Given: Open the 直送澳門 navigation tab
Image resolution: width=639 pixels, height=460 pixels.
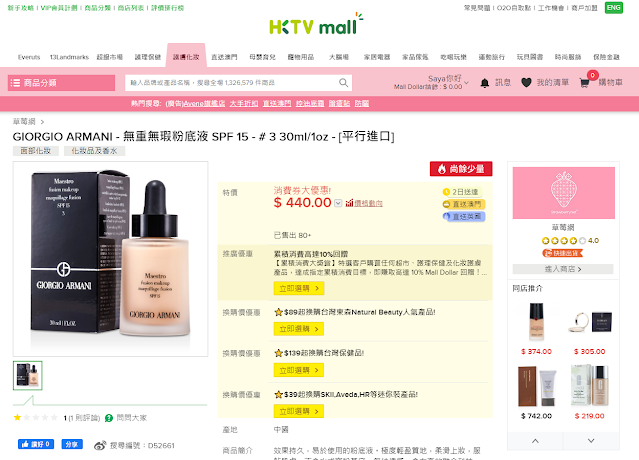Looking at the screenshot, I should (x=224, y=57).
